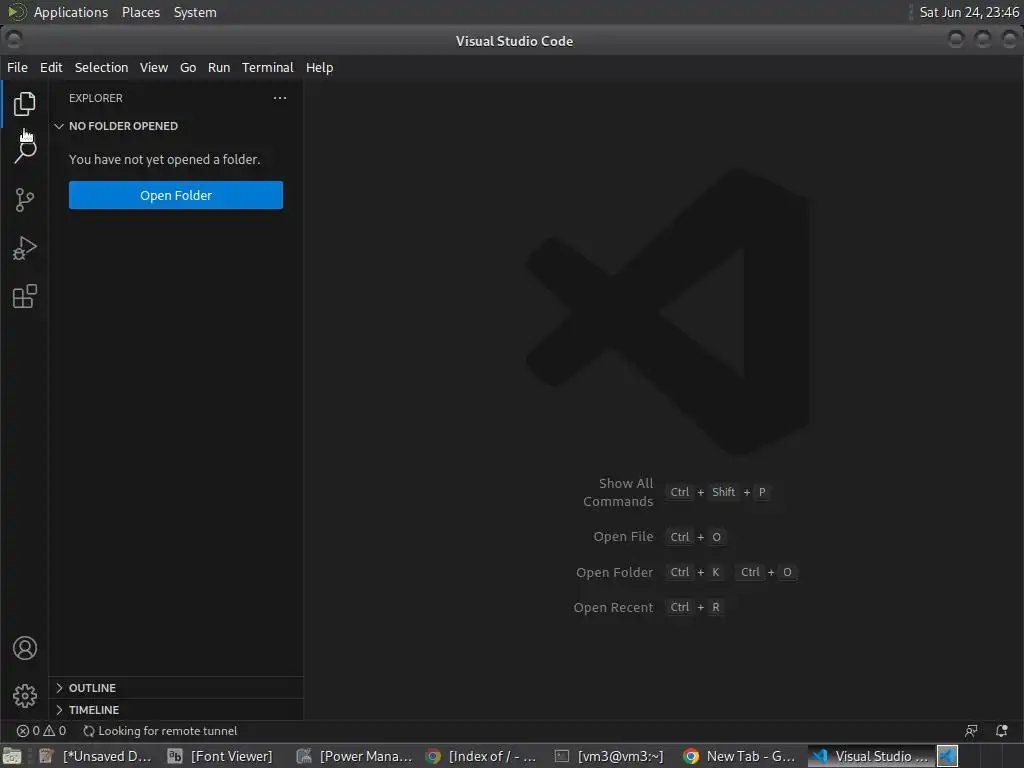Click 'You have not yet opened a folder' text
Screen dimensions: 1024x768
tap(165, 159)
